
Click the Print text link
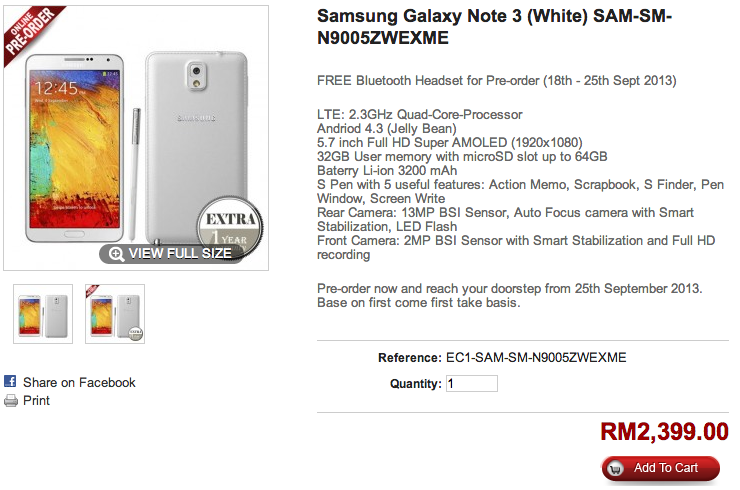[36, 400]
